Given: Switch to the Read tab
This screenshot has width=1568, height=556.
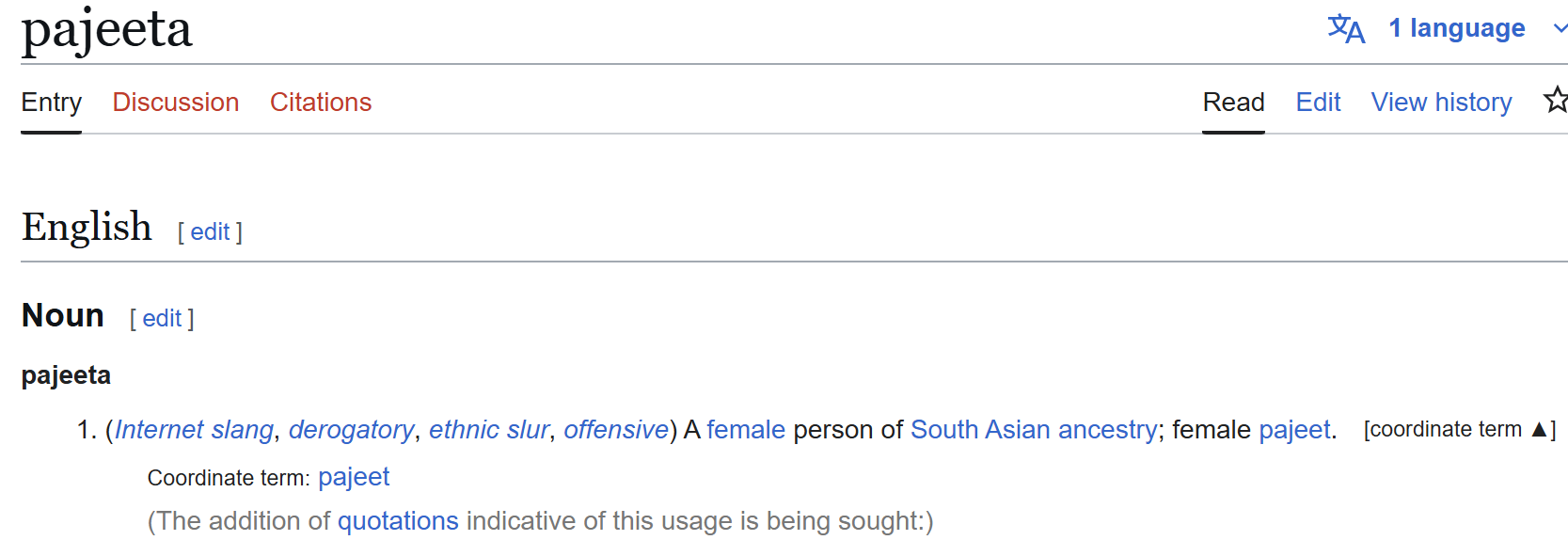Looking at the screenshot, I should [x=1233, y=103].
